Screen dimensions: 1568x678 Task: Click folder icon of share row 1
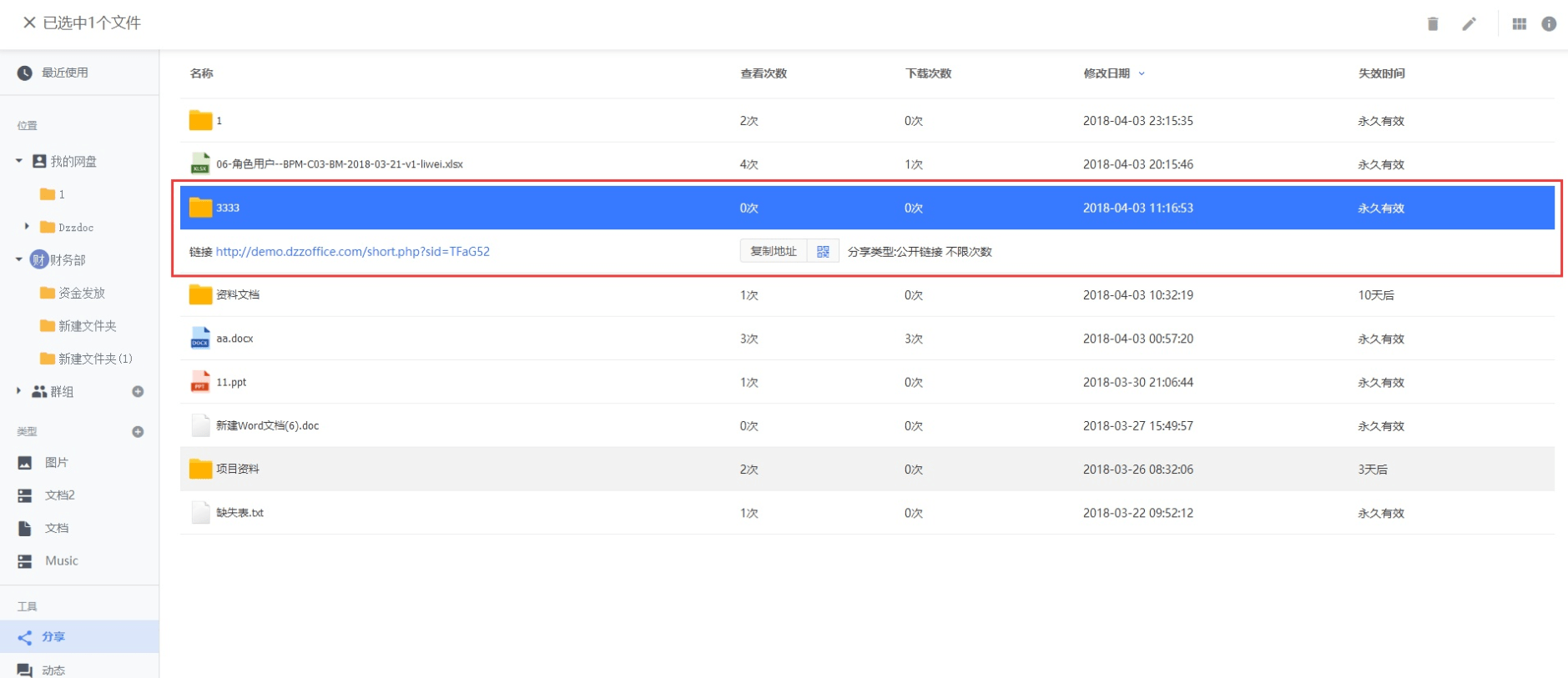pos(200,120)
